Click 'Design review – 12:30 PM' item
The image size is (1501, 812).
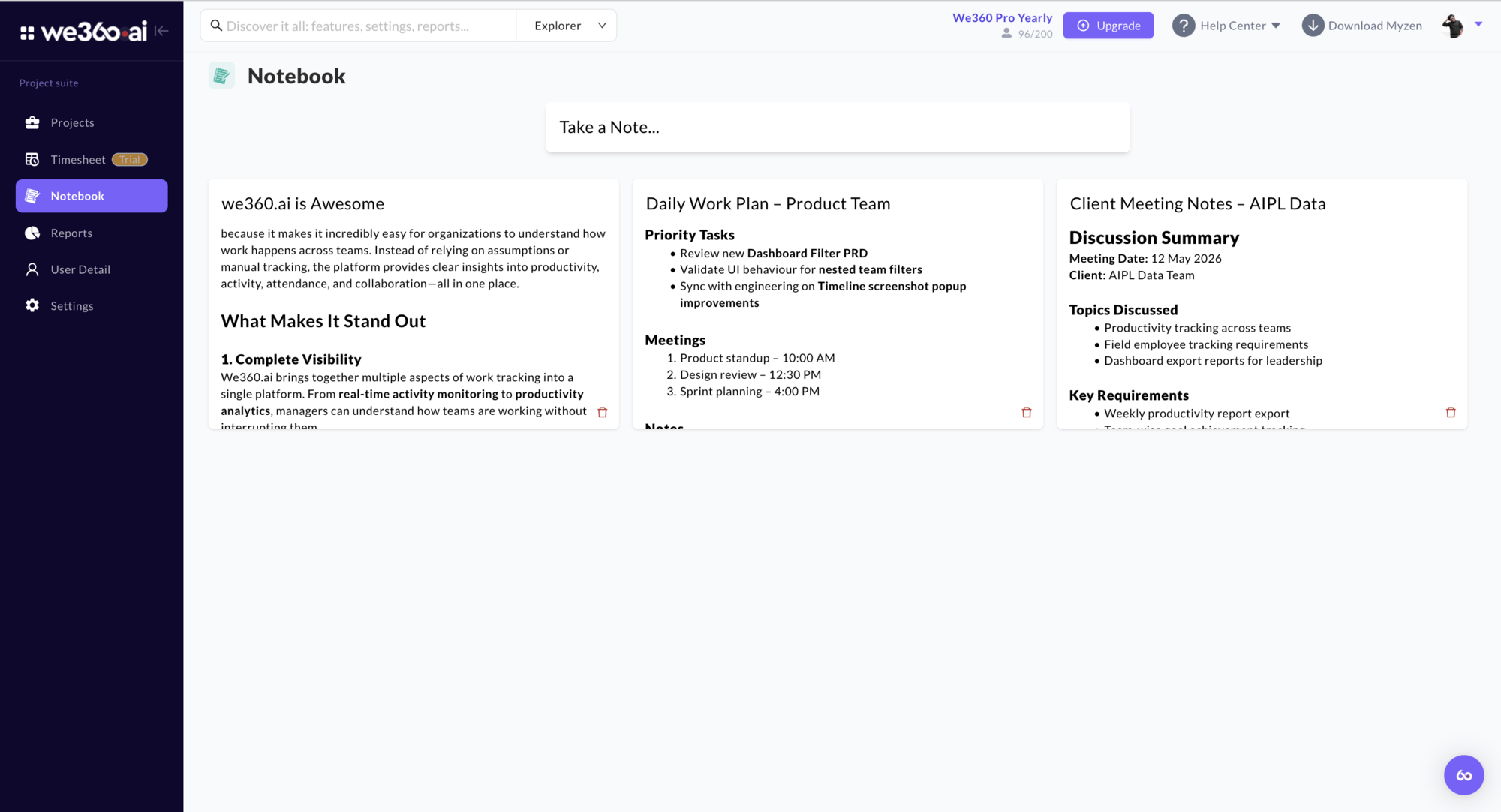pyautogui.click(x=750, y=374)
